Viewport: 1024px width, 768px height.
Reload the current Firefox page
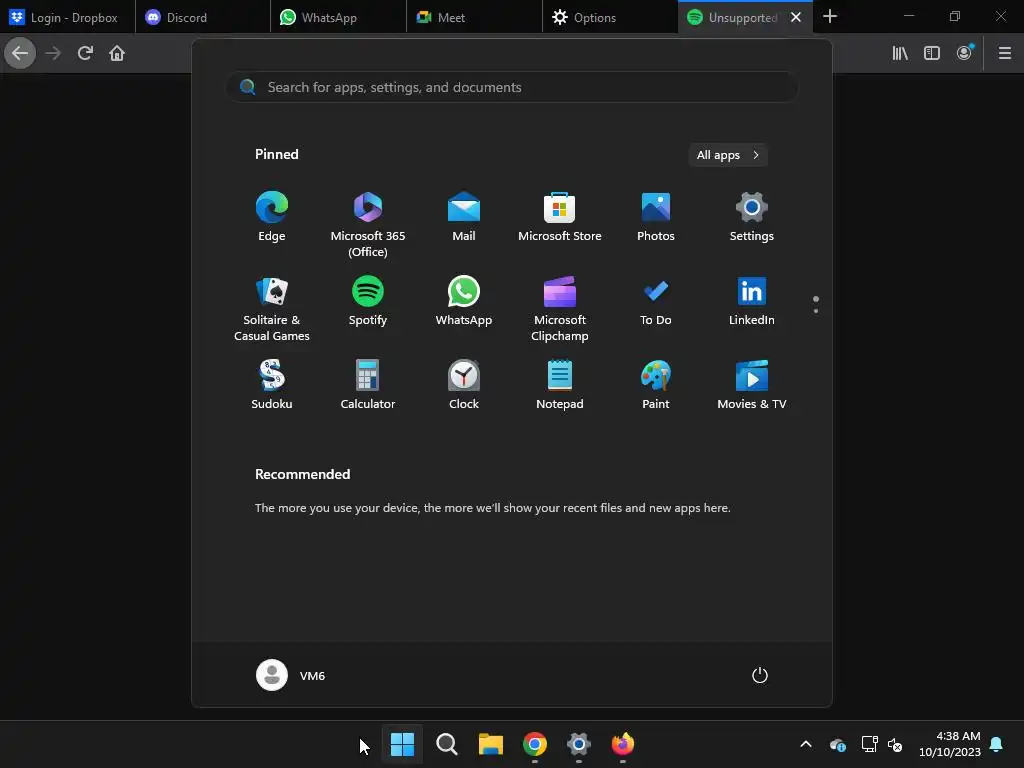(85, 53)
